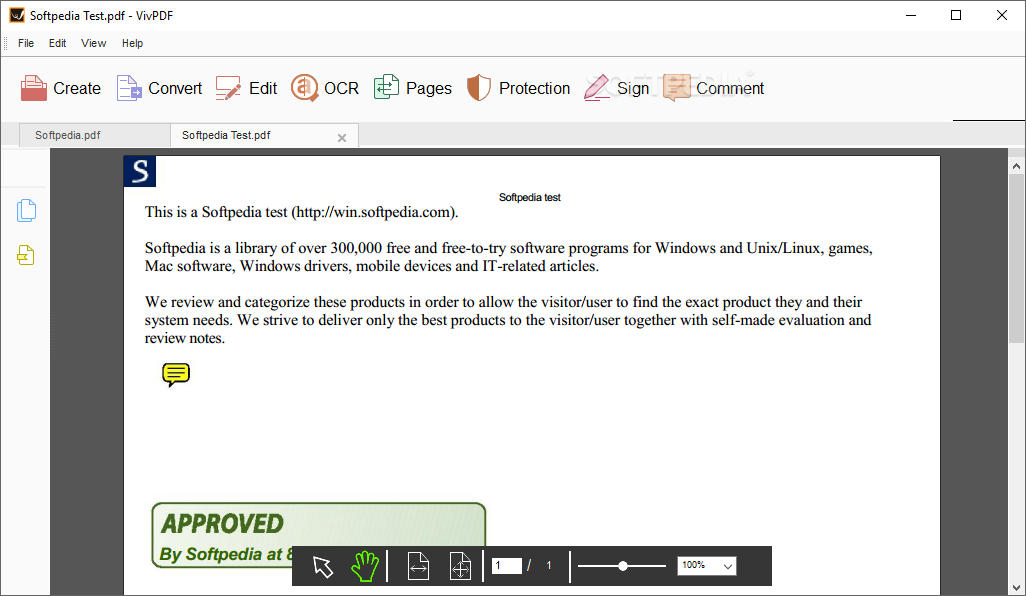This screenshot has height=596, width=1026.
Task: Fit page to width
Action: click(418, 566)
